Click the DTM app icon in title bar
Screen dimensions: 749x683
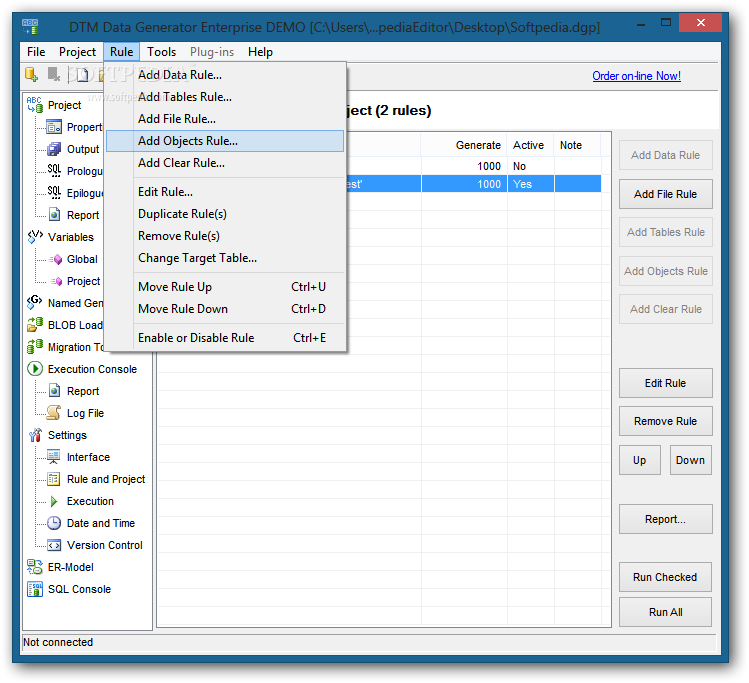pos(30,27)
